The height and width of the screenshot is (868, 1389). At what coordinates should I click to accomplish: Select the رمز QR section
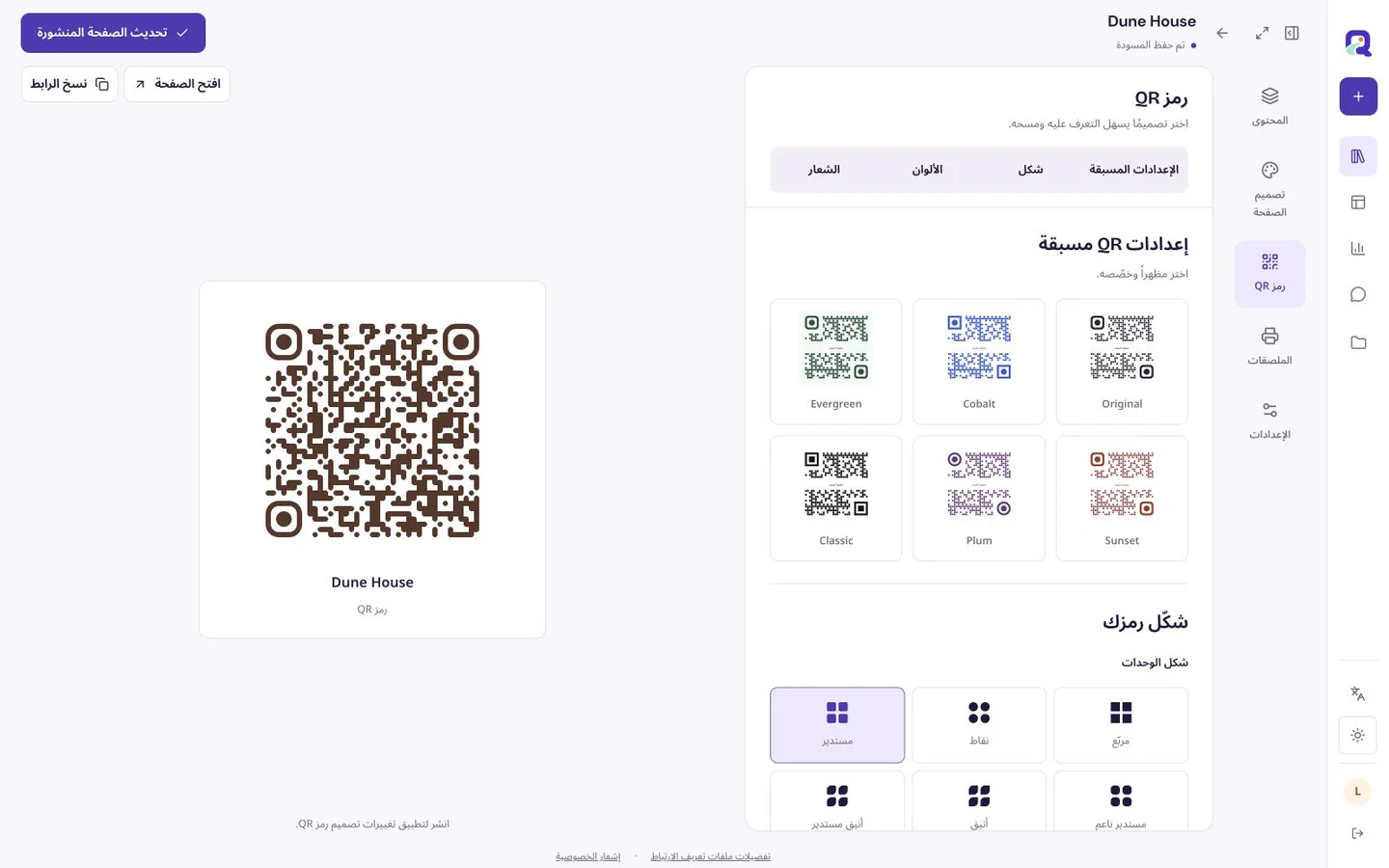[x=1269, y=273]
